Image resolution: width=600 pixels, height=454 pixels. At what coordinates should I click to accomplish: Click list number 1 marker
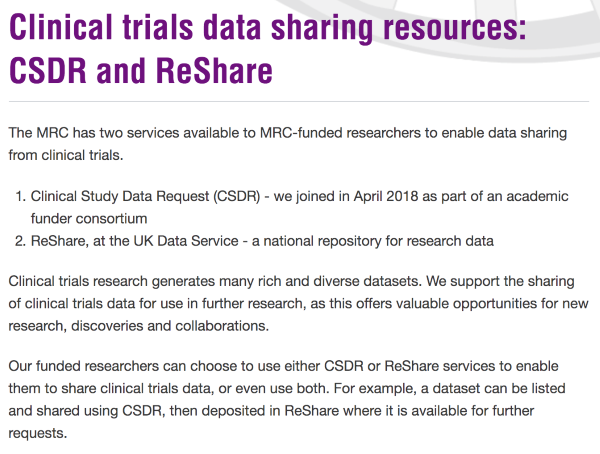pos(21,196)
